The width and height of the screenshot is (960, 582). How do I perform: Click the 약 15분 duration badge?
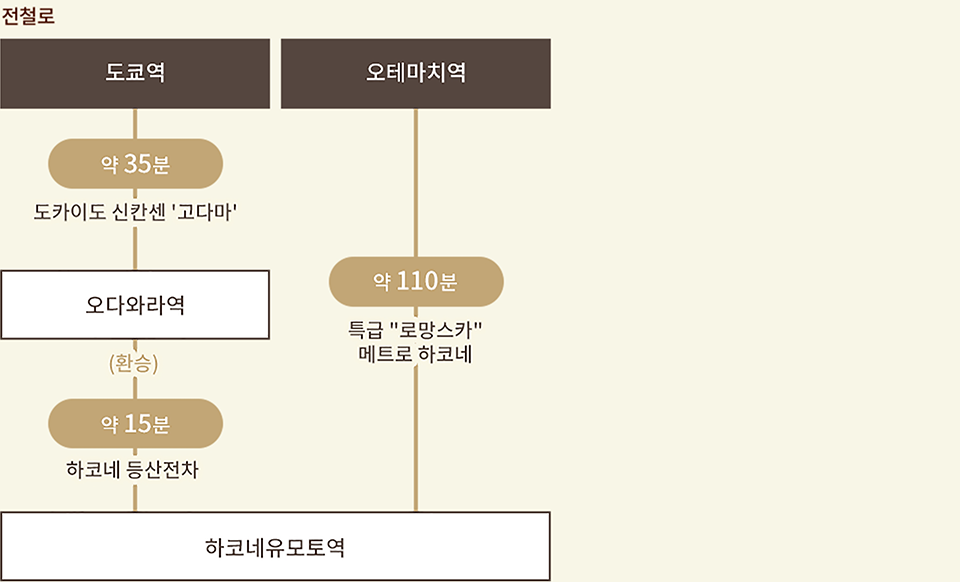tap(135, 423)
